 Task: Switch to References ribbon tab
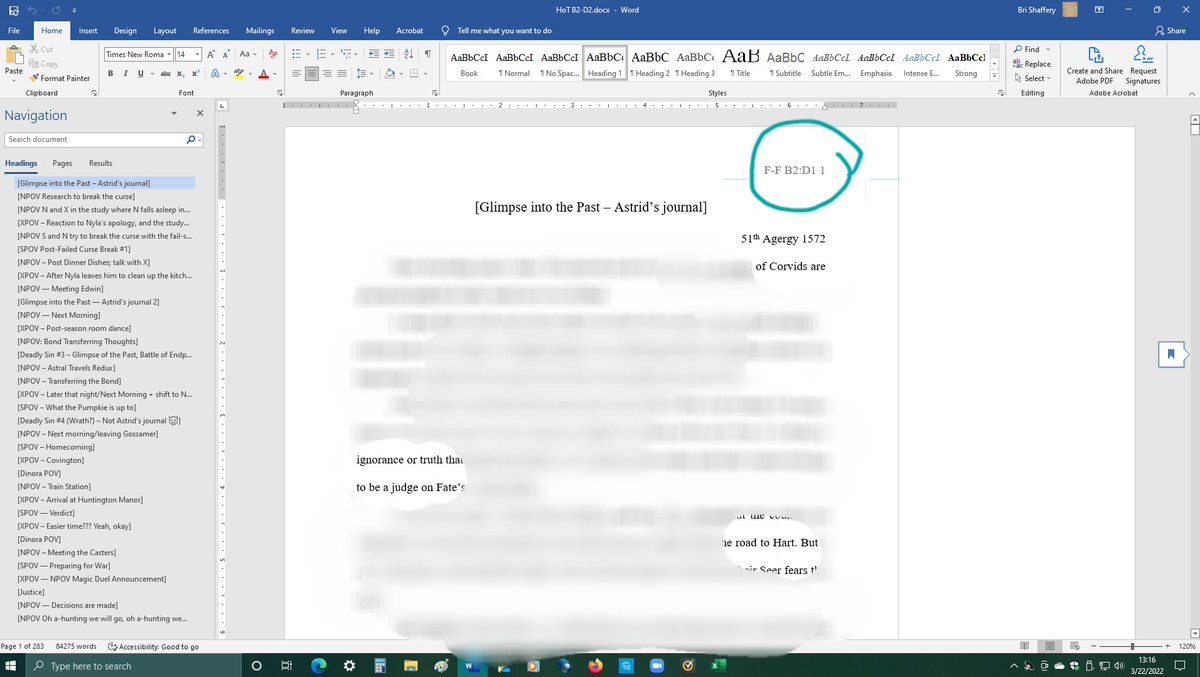pos(211,31)
